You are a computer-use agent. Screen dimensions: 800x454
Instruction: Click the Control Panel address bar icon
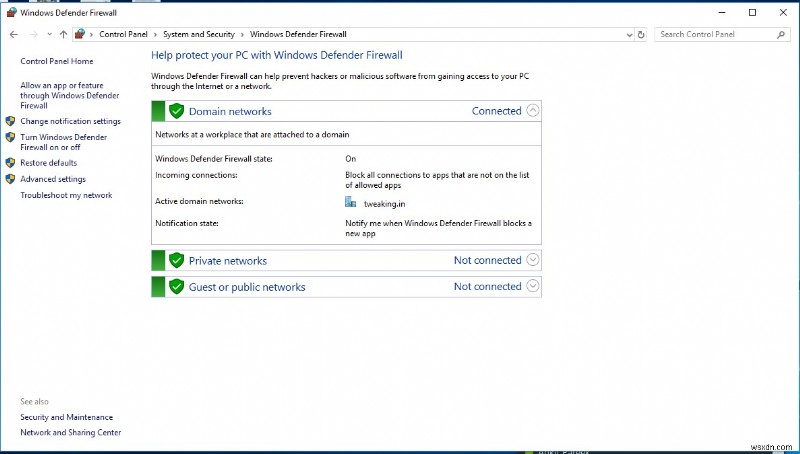[x=80, y=34]
